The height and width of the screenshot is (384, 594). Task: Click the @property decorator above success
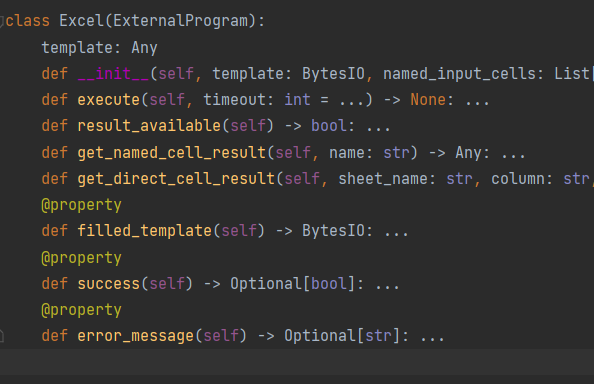[81, 258]
